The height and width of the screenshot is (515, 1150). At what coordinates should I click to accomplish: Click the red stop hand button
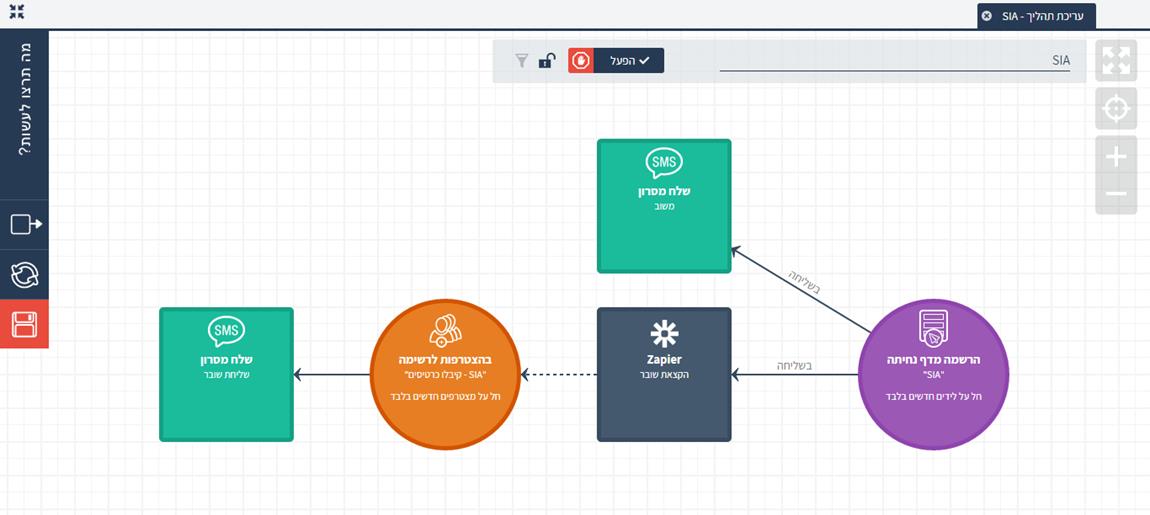pos(580,61)
